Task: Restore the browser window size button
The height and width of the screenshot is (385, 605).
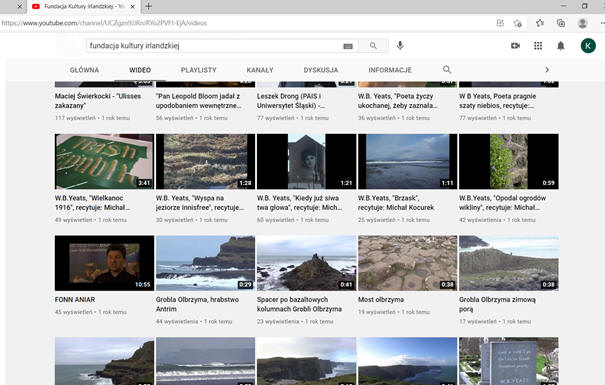Action: coord(585,6)
